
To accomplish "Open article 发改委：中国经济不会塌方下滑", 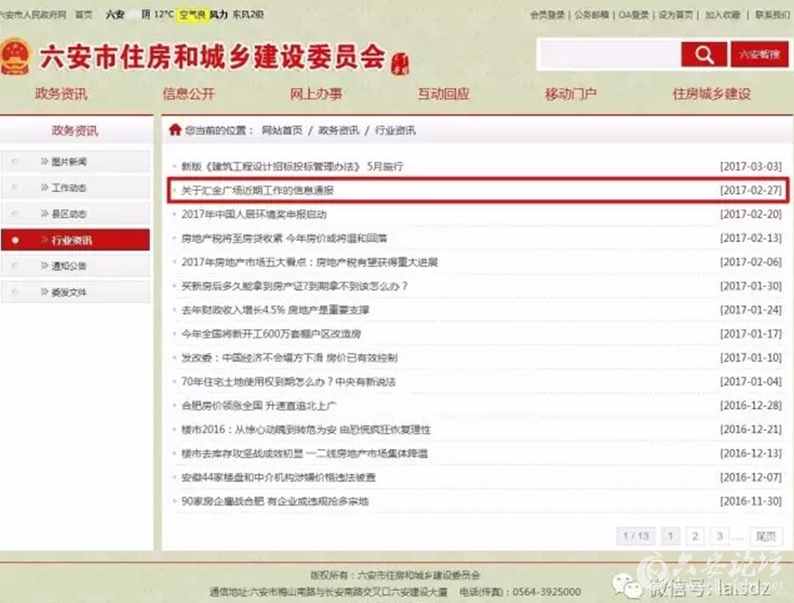I will (289, 358).
